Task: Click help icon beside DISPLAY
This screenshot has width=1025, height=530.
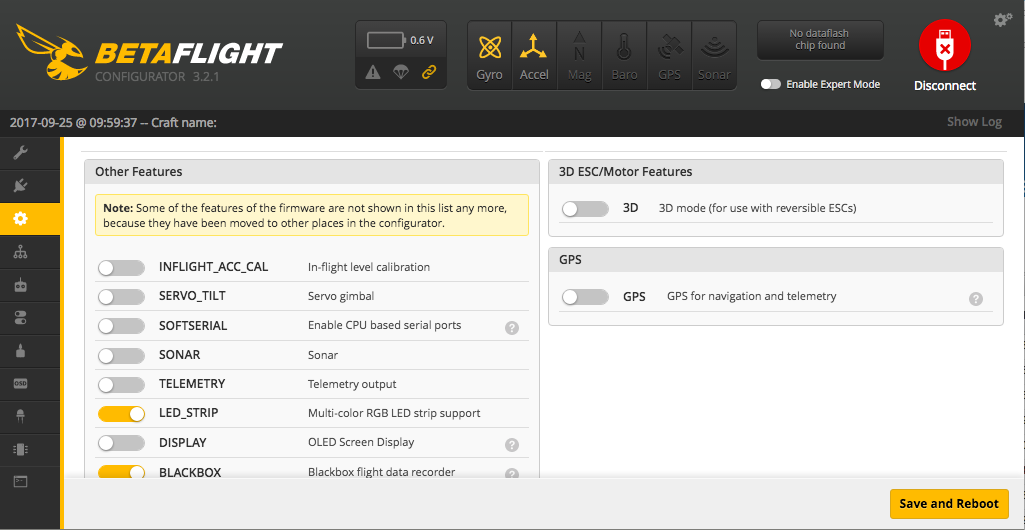Action: [x=512, y=445]
